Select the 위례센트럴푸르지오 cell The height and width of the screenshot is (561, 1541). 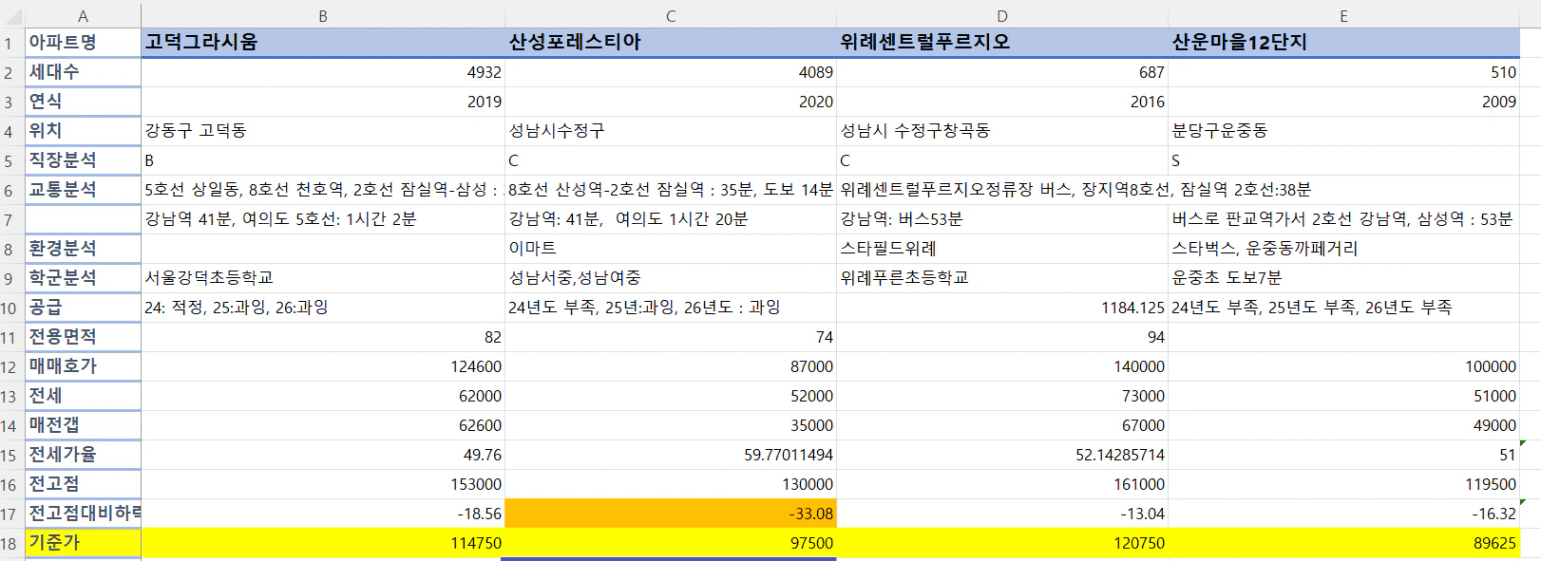(1001, 42)
